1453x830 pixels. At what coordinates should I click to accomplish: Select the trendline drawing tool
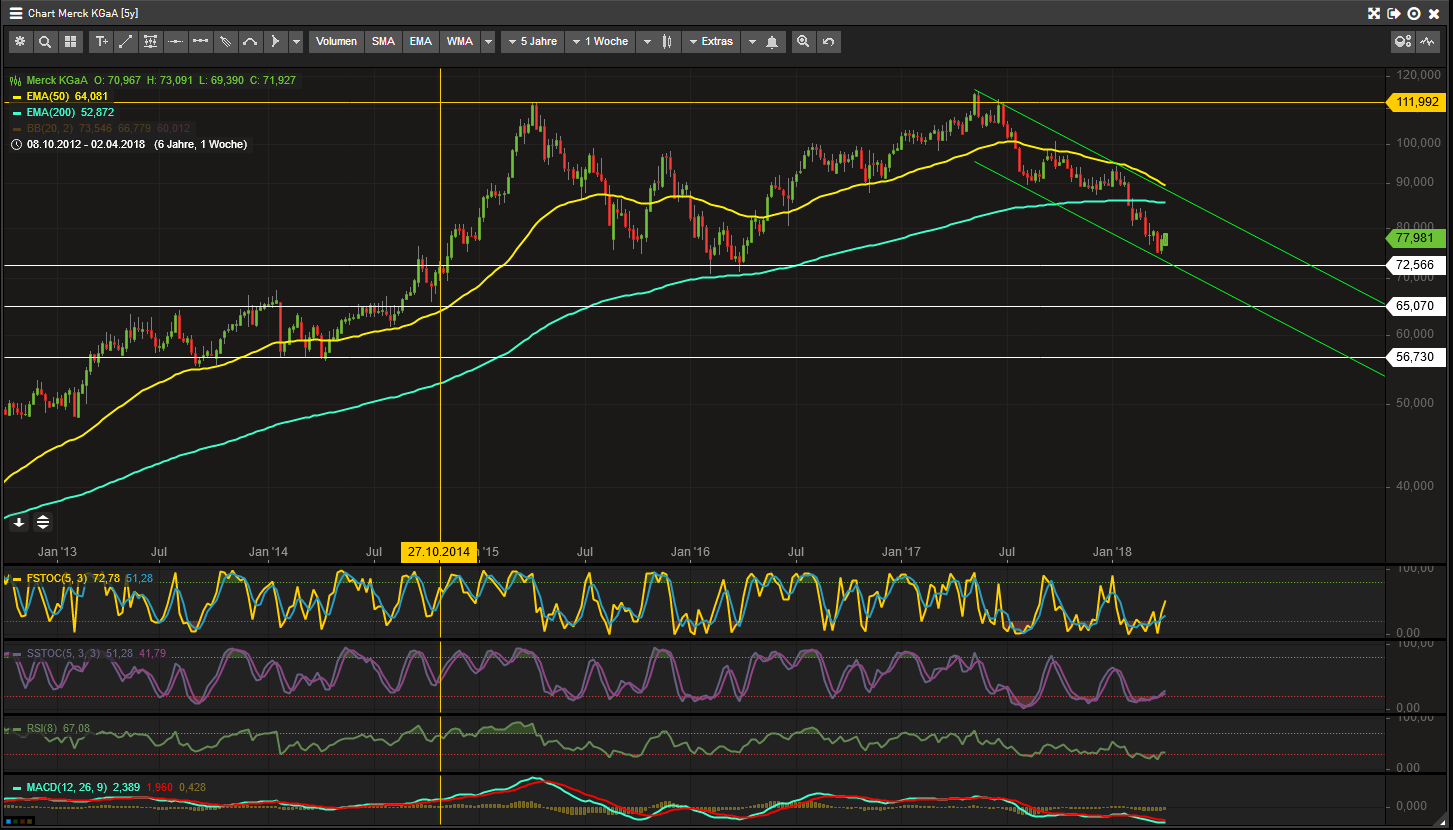[x=126, y=41]
